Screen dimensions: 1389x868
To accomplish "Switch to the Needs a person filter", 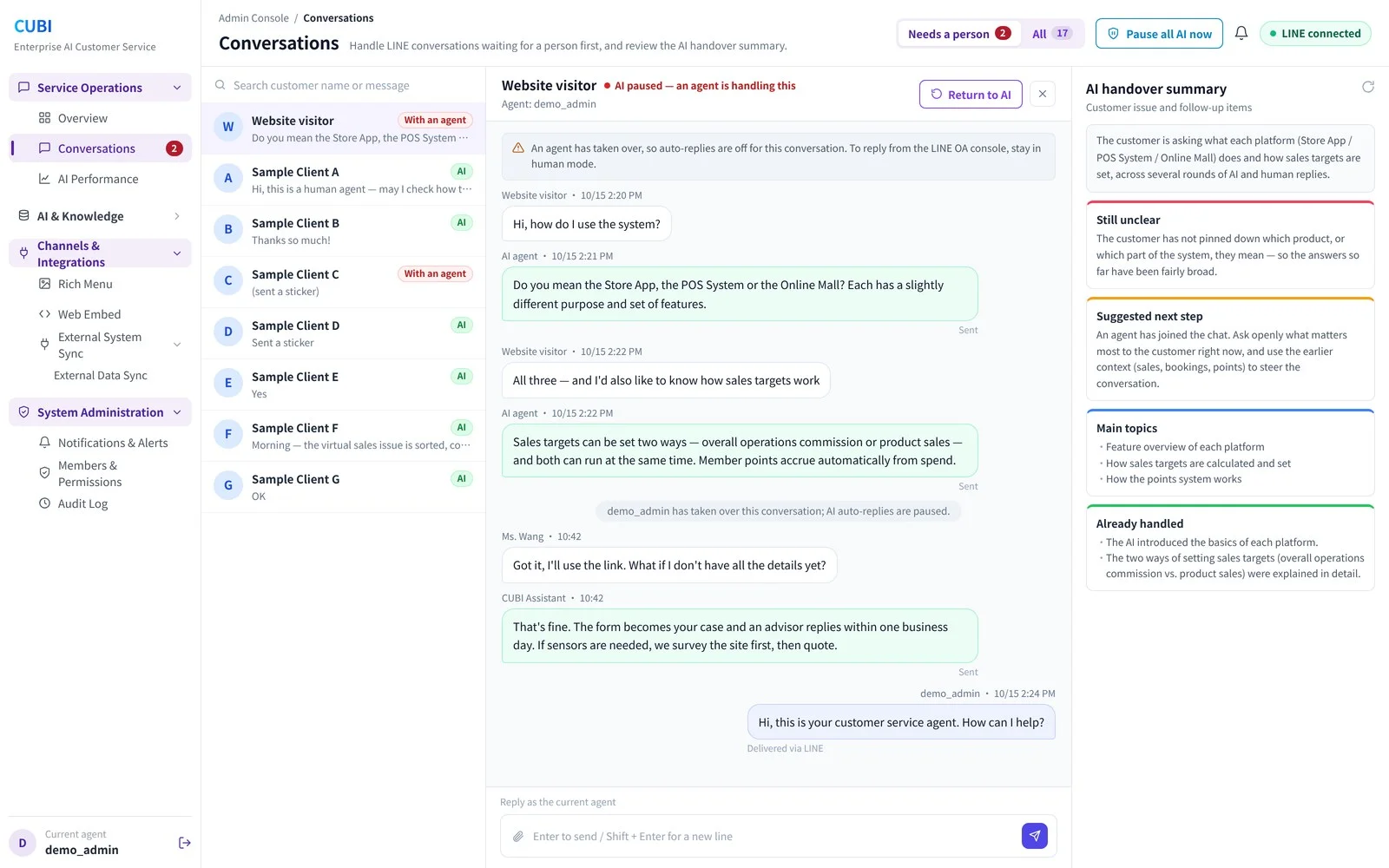I will tap(959, 34).
